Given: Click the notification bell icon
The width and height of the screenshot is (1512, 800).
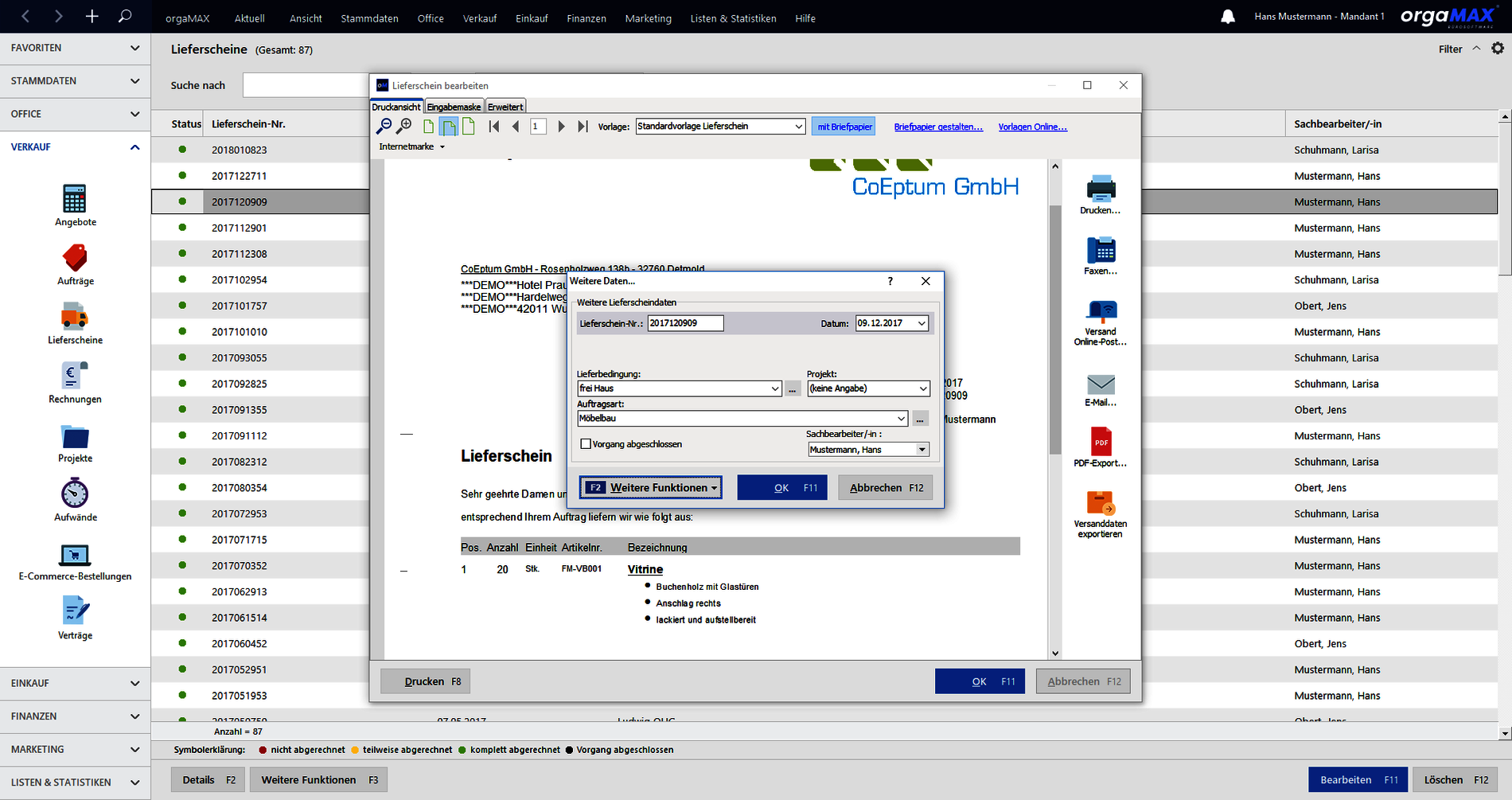Looking at the screenshot, I should point(1228,17).
